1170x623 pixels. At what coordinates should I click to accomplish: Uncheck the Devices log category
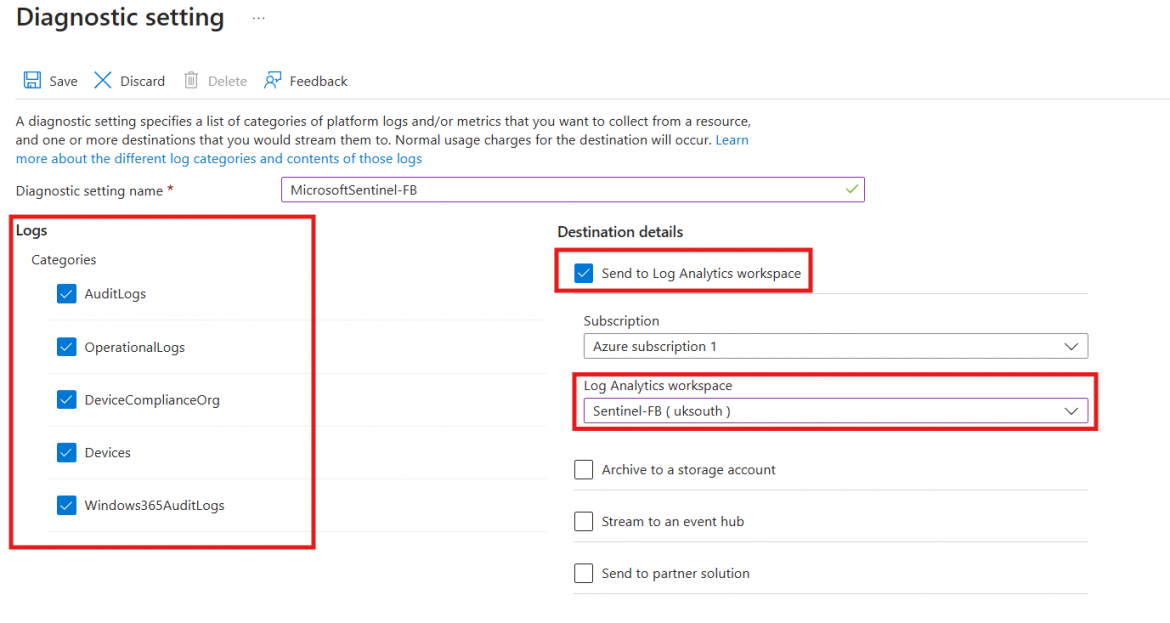66,452
